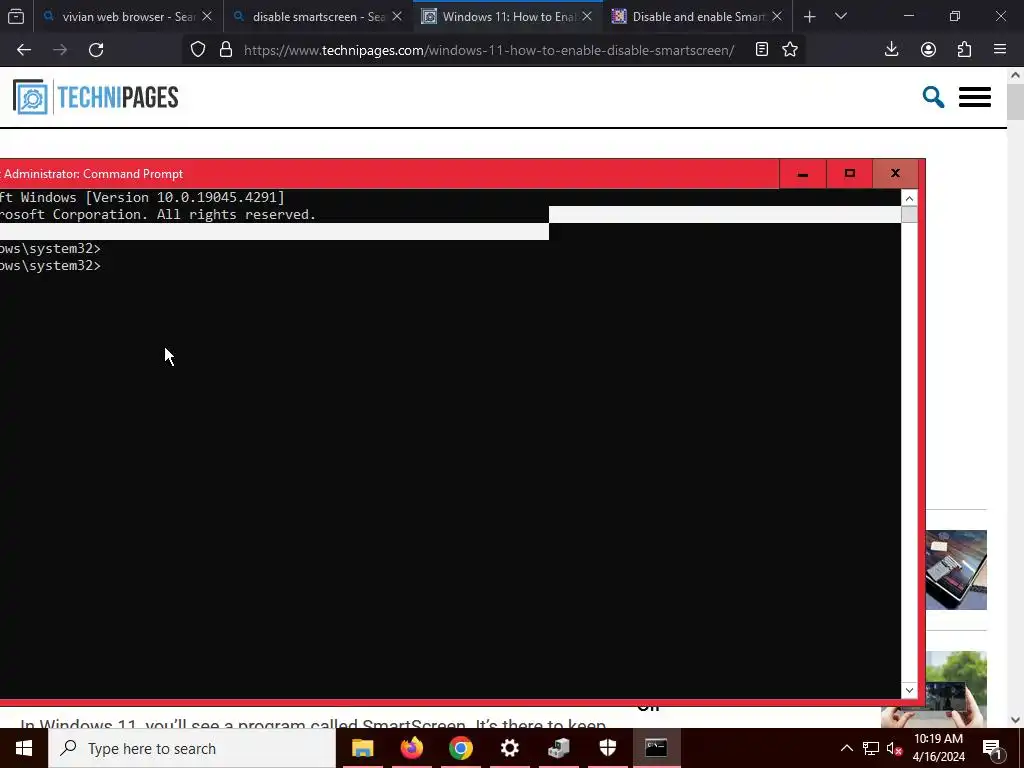This screenshot has width=1024, height=768.
Task: Open Firefox account icon
Action: pos(928,50)
